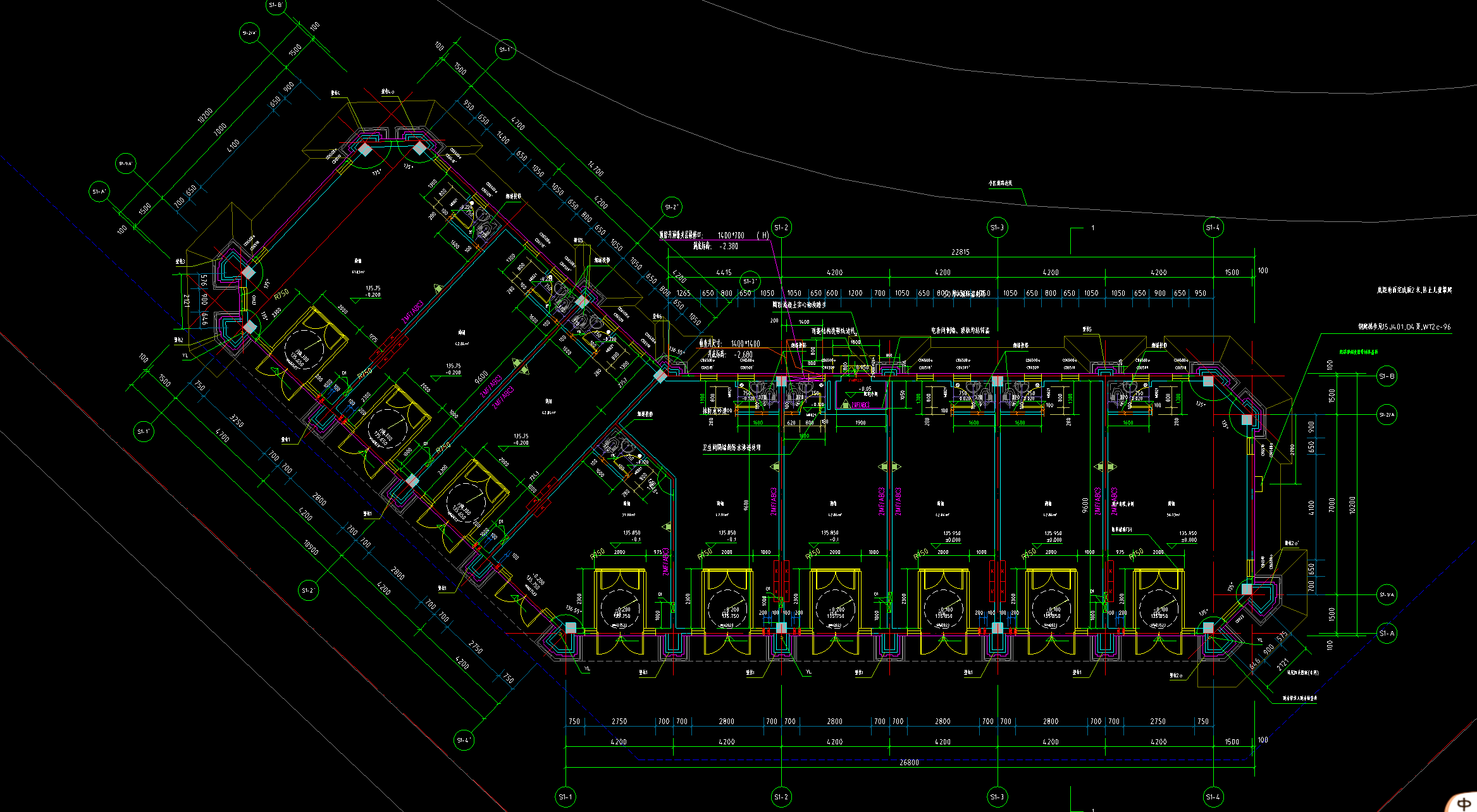The width and height of the screenshot is (1477, 812).
Task: Click the 钢爬梯参见15J401 note
Action: 1404,327
